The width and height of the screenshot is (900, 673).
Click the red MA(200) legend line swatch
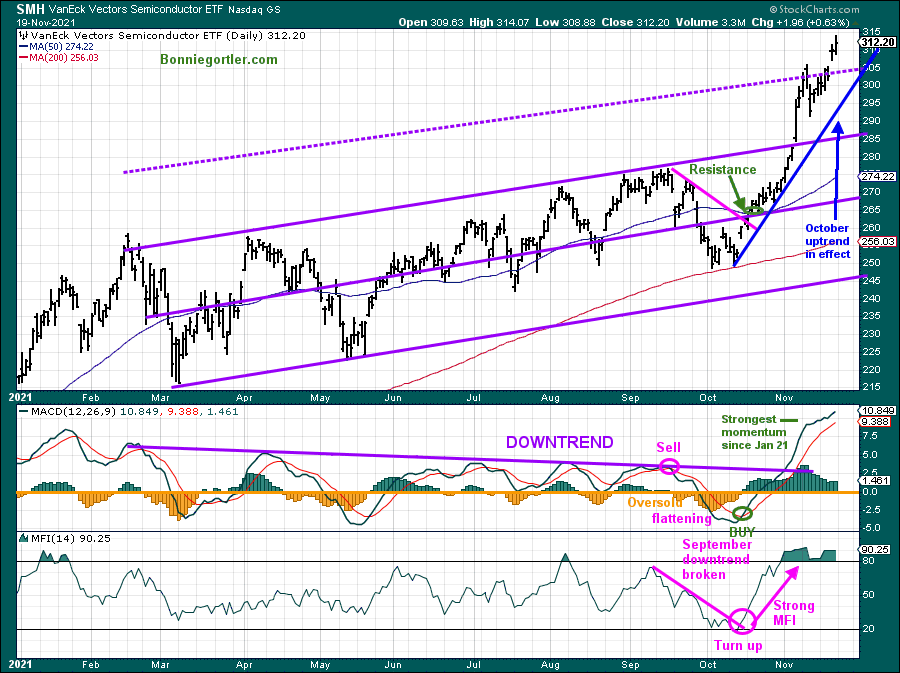pyautogui.click(x=24, y=57)
